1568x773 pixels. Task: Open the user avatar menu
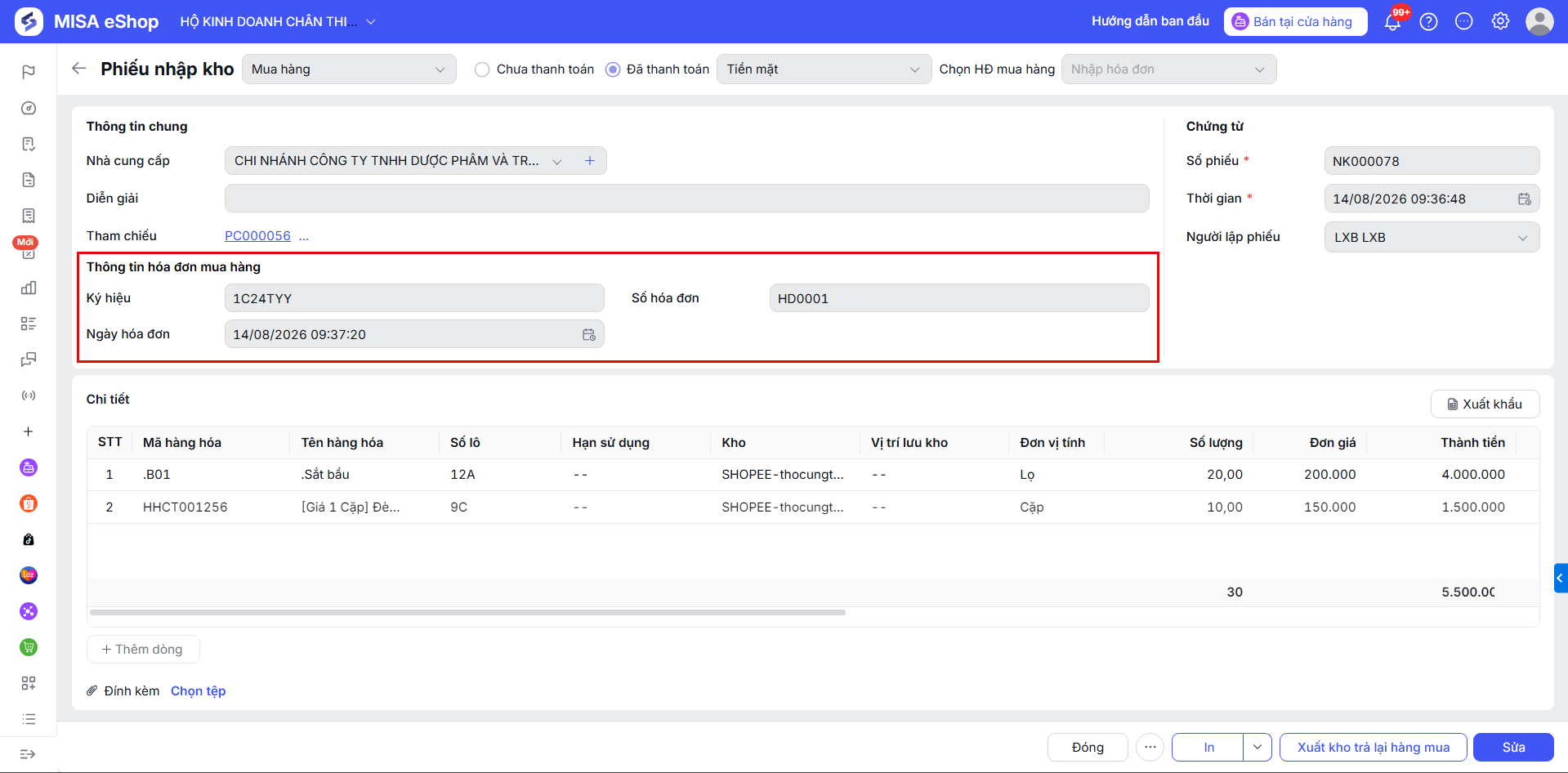click(1539, 21)
